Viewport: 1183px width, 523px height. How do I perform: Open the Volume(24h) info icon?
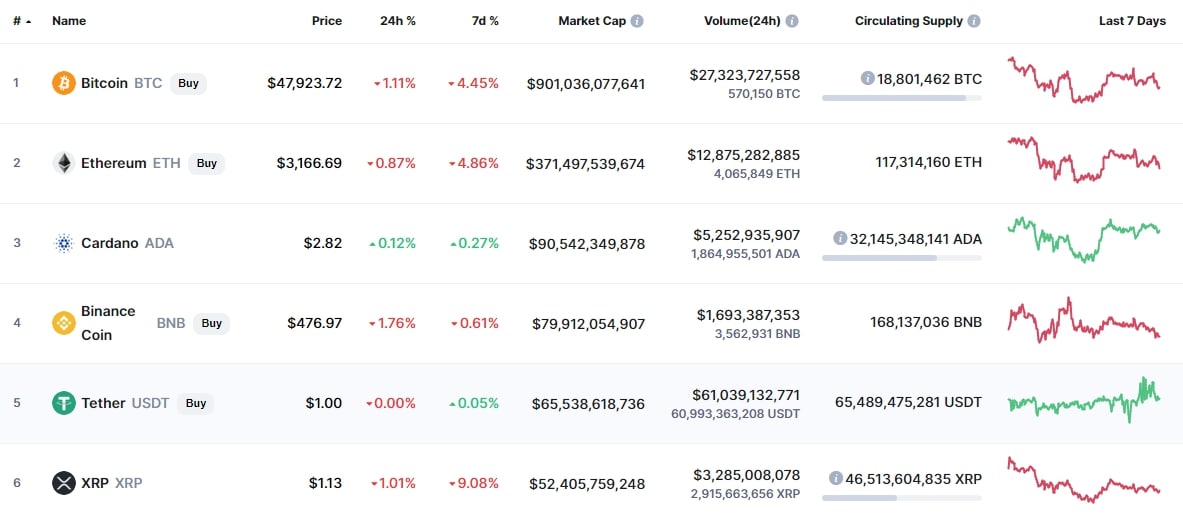[791, 21]
